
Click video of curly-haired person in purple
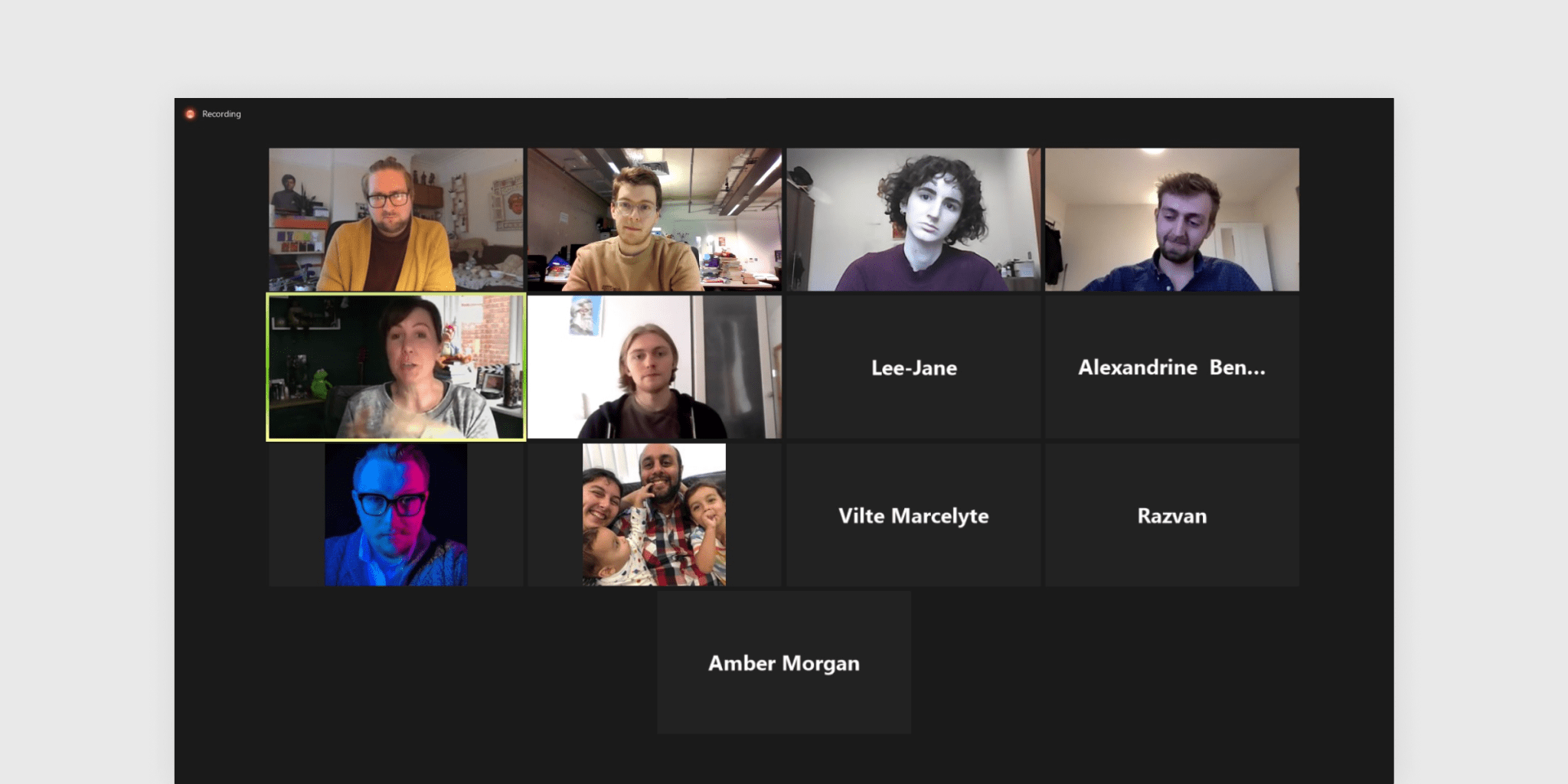913,220
